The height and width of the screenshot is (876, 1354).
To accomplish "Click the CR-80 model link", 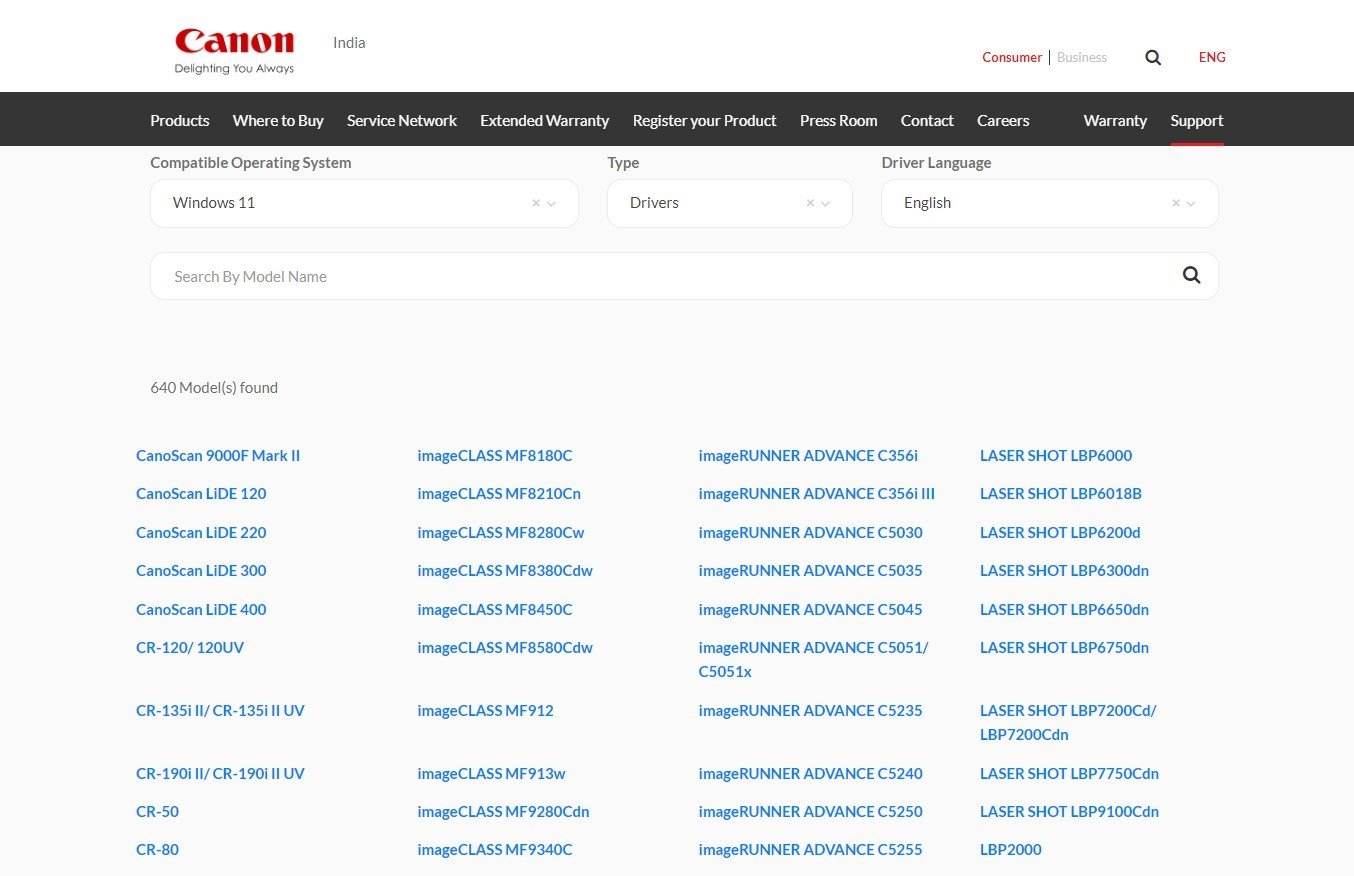I will click(x=158, y=849).
